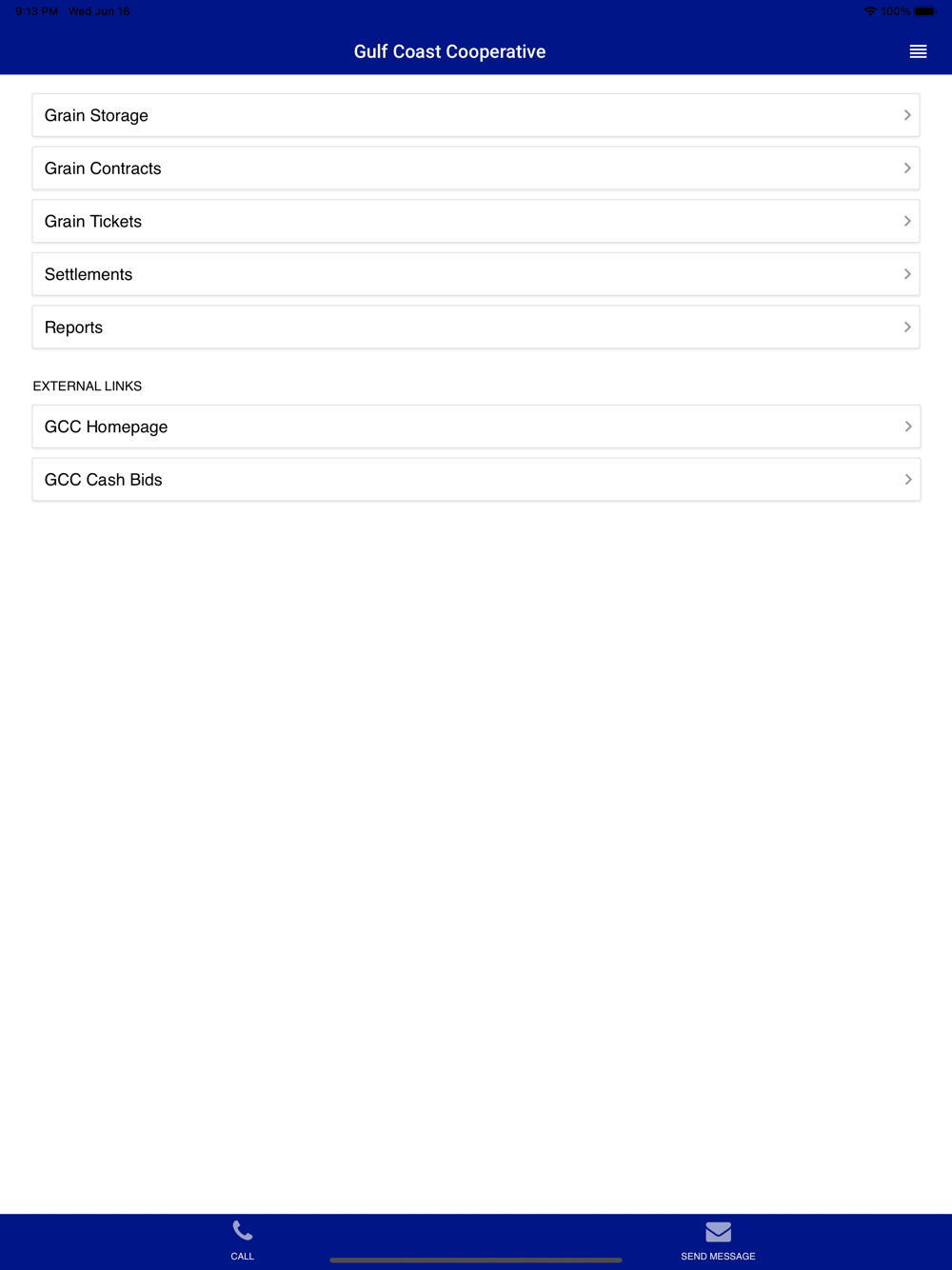The image size is (952, 1270).
Task: Expand Grain Tickets chevron arrow
Action: coord(907,221)
